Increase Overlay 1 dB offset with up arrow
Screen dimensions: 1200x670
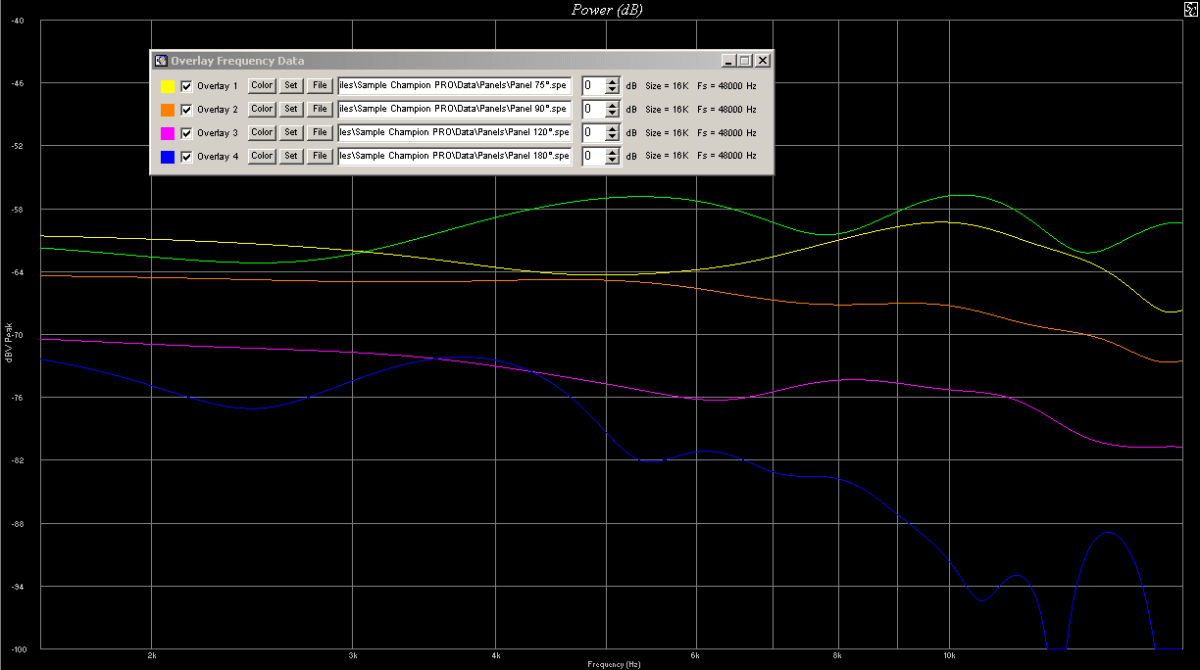612,81
